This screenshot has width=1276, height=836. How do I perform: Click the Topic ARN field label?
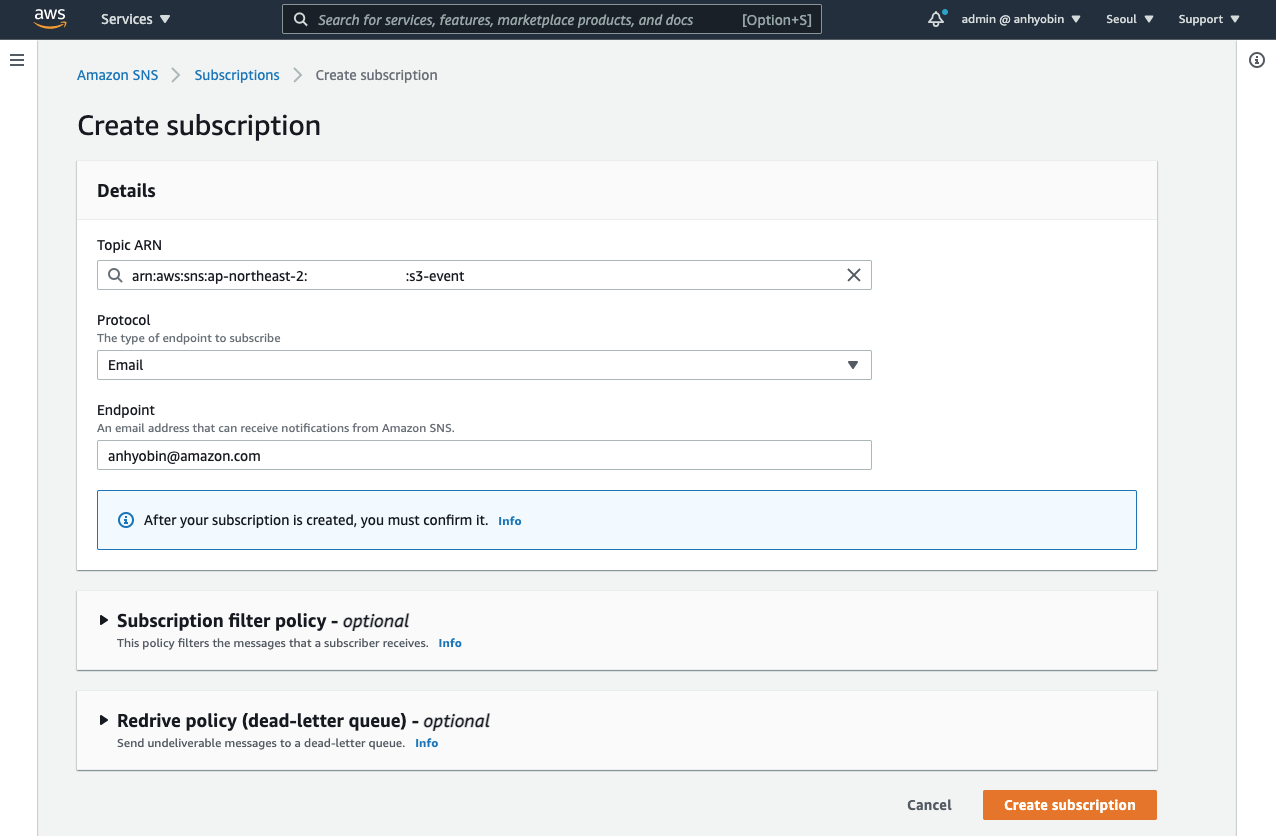(129, 245)
